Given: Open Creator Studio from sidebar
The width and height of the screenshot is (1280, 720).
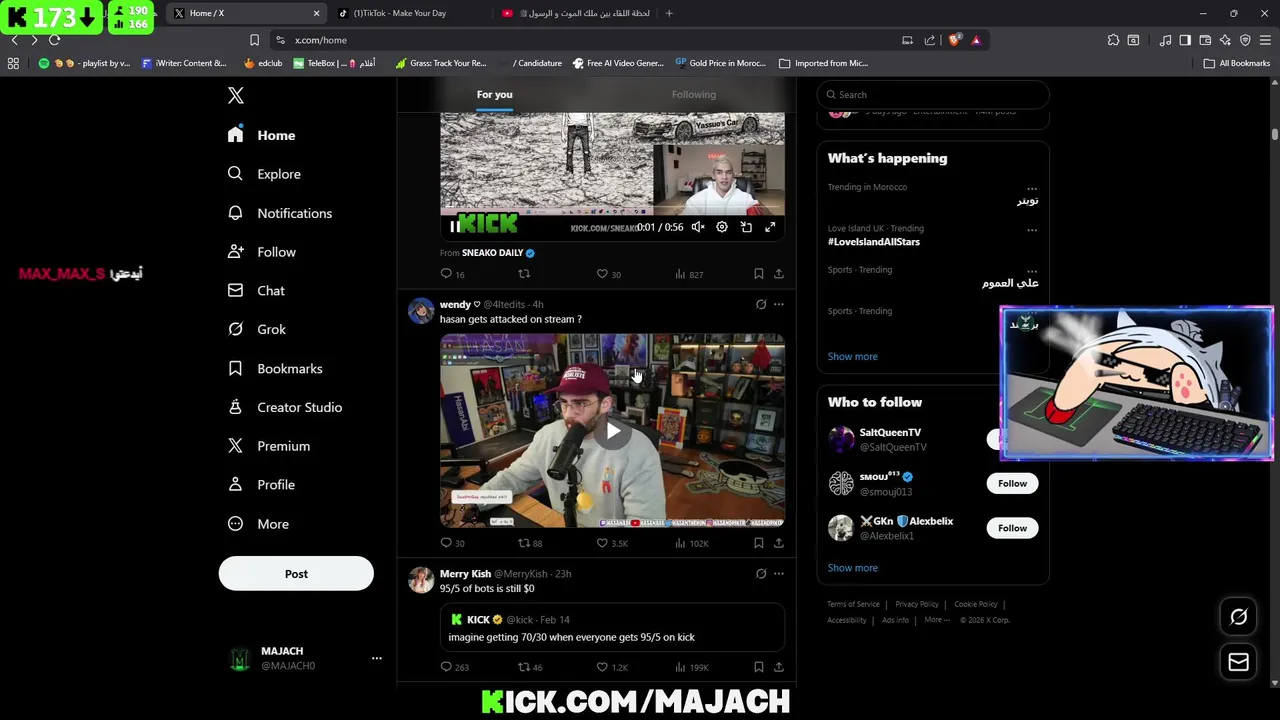Looking at the screenshot, I should pyautogui.click(x=284, y=407).
